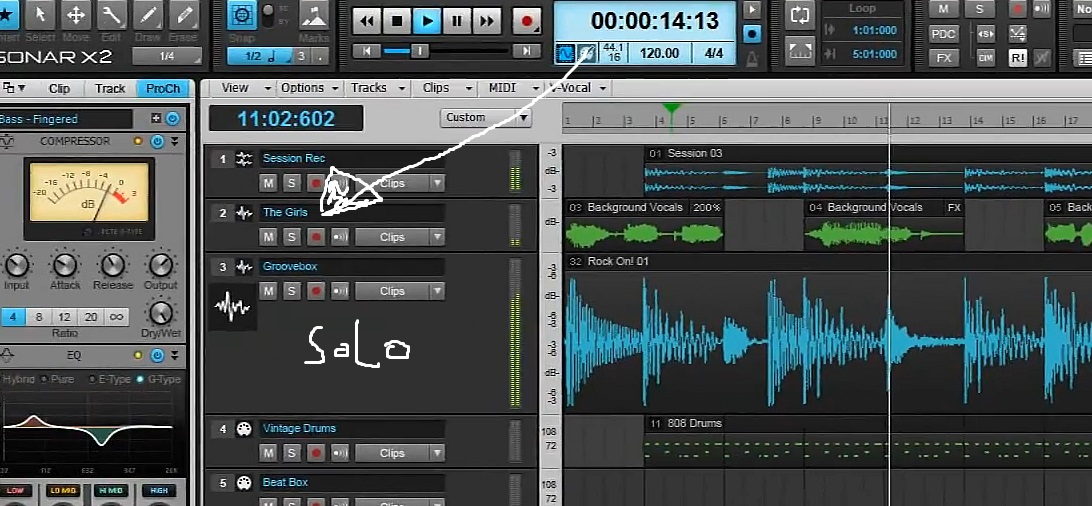The height and width of the screenshot is (506, 1092).
Task: Click the Play transport button
Action: point(427,21)
